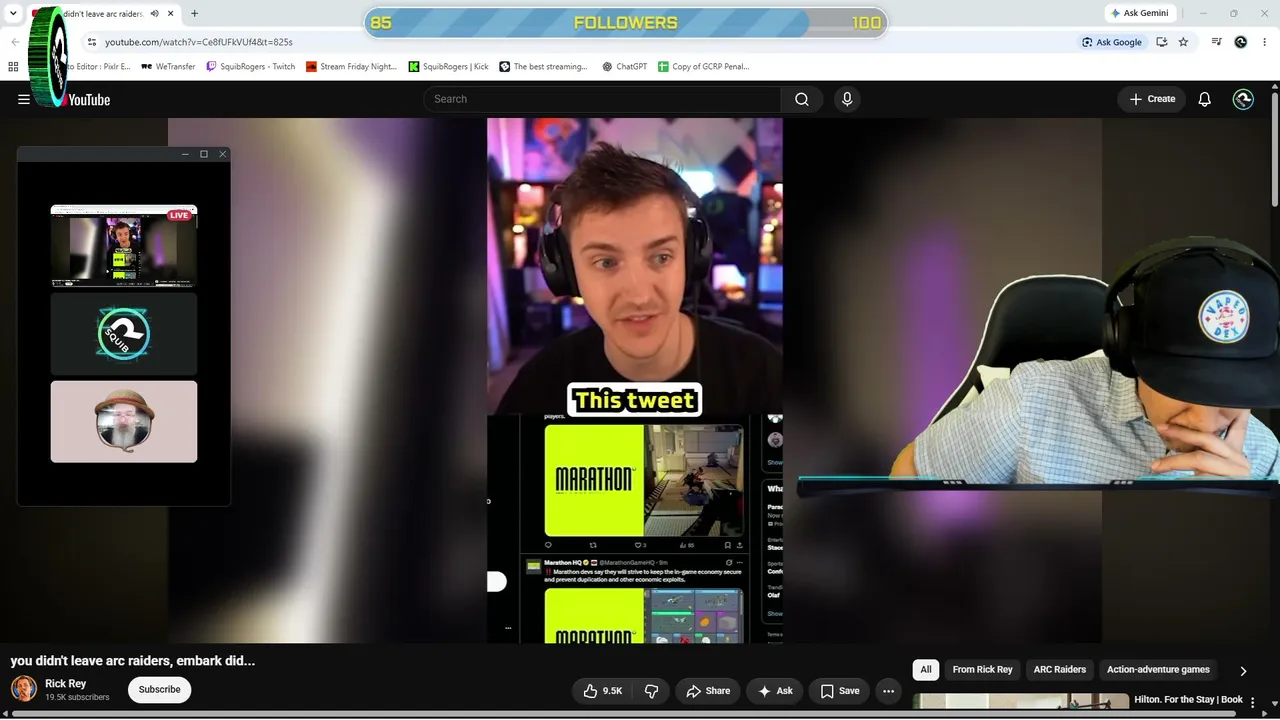
Task: Select the All filter chip
Action: pos(926,670)
